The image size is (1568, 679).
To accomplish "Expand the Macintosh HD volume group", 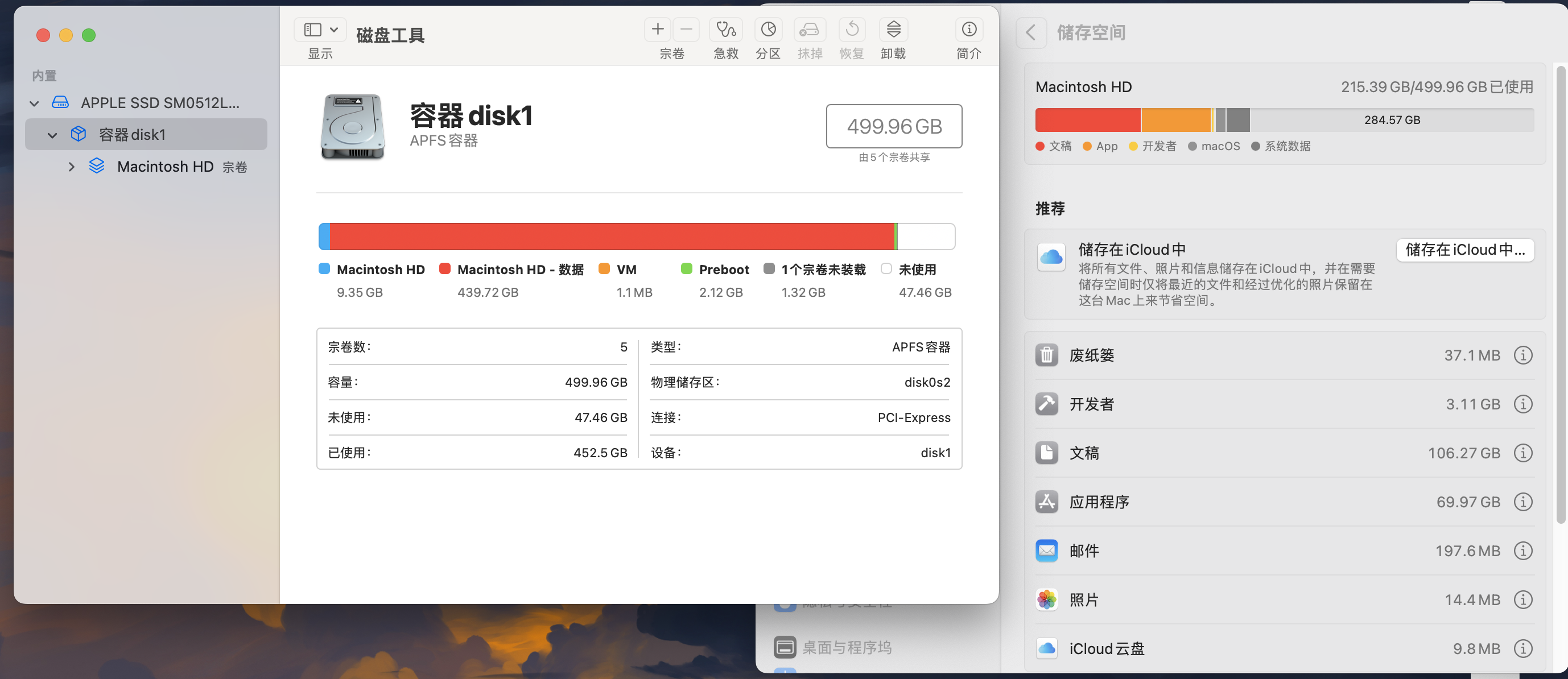I will (71, 167).
